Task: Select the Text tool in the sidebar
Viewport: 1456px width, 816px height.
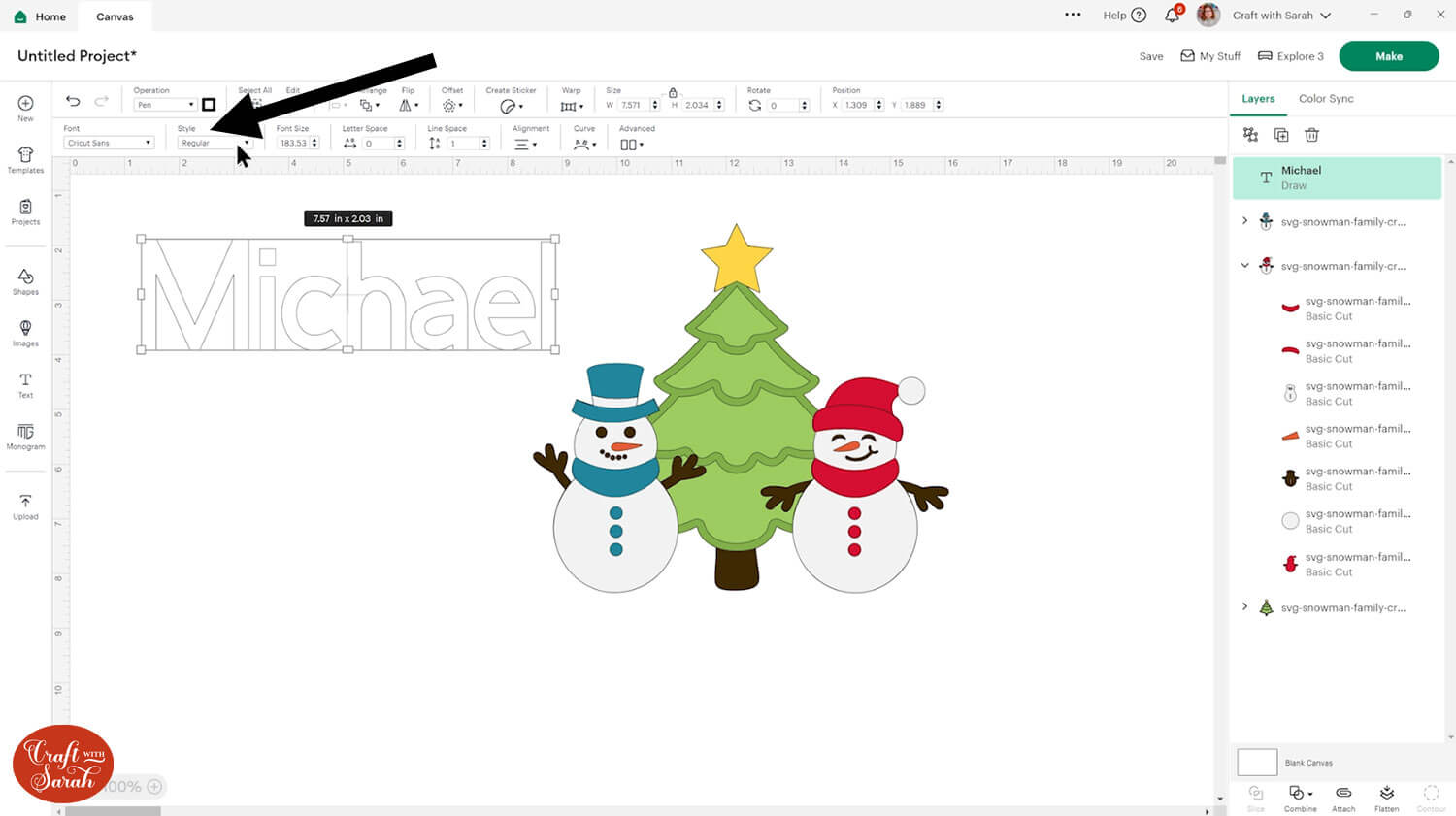Action: (x=25, y=385)
